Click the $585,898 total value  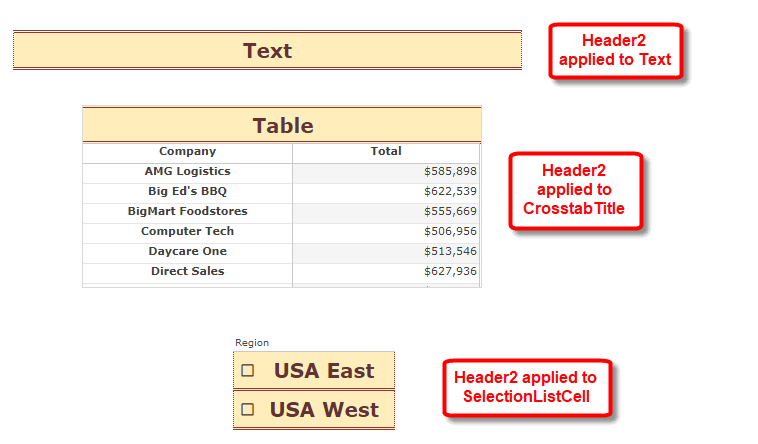(450, 172)
